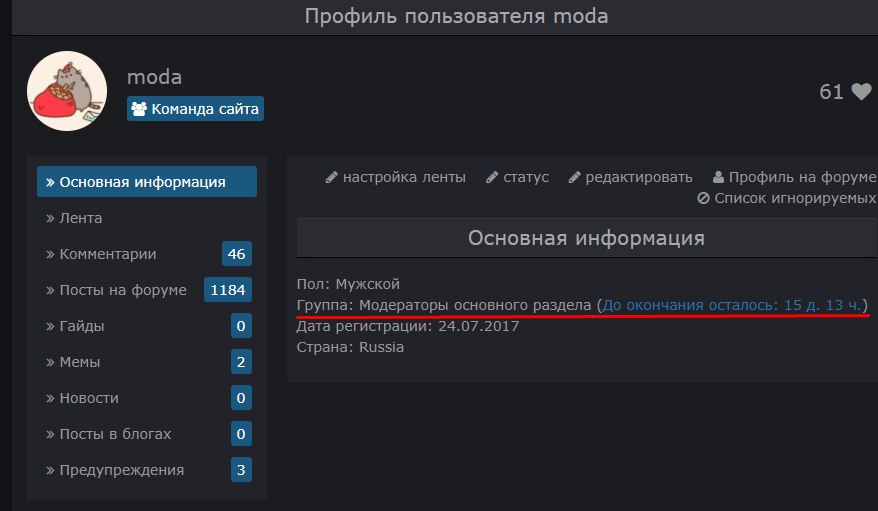Click the 1184 forum posts counter badge
Screen dimensions: 878x511
coord(228,290)
